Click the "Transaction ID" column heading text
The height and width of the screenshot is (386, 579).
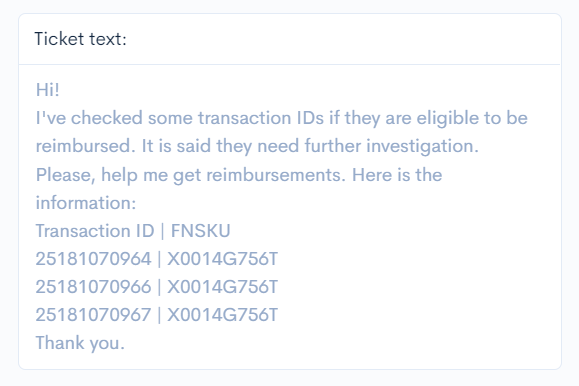95,231
